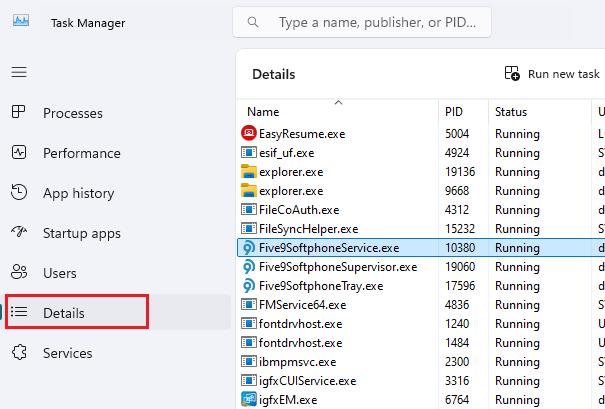Select the esif_uf.exe process name
Image resolution: width=605 pixels, height=409 pixels.
[x=287, y=153]
